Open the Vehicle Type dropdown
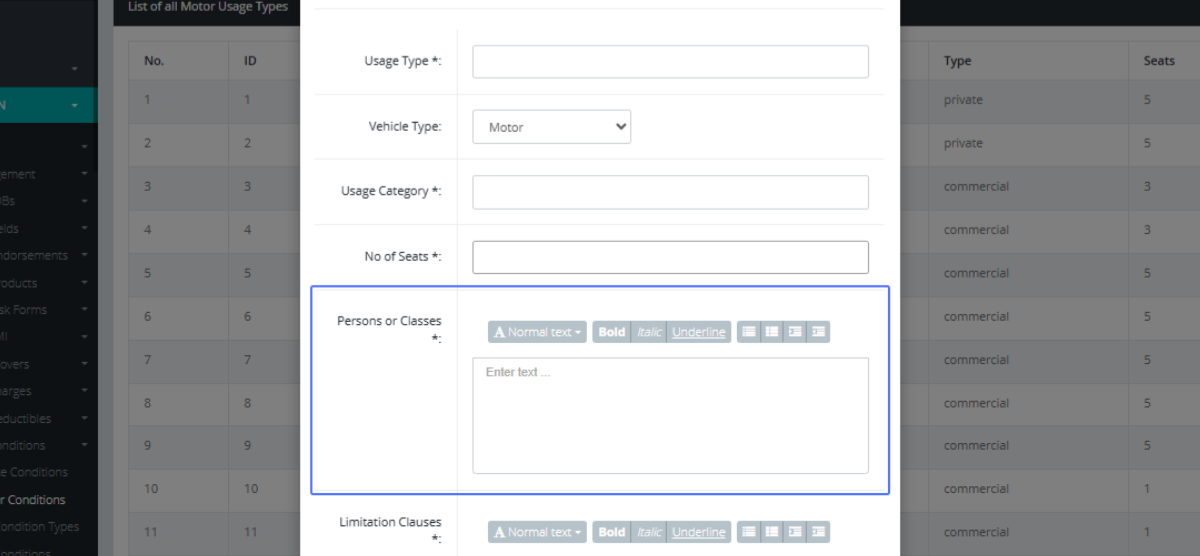 coord(551,127)
